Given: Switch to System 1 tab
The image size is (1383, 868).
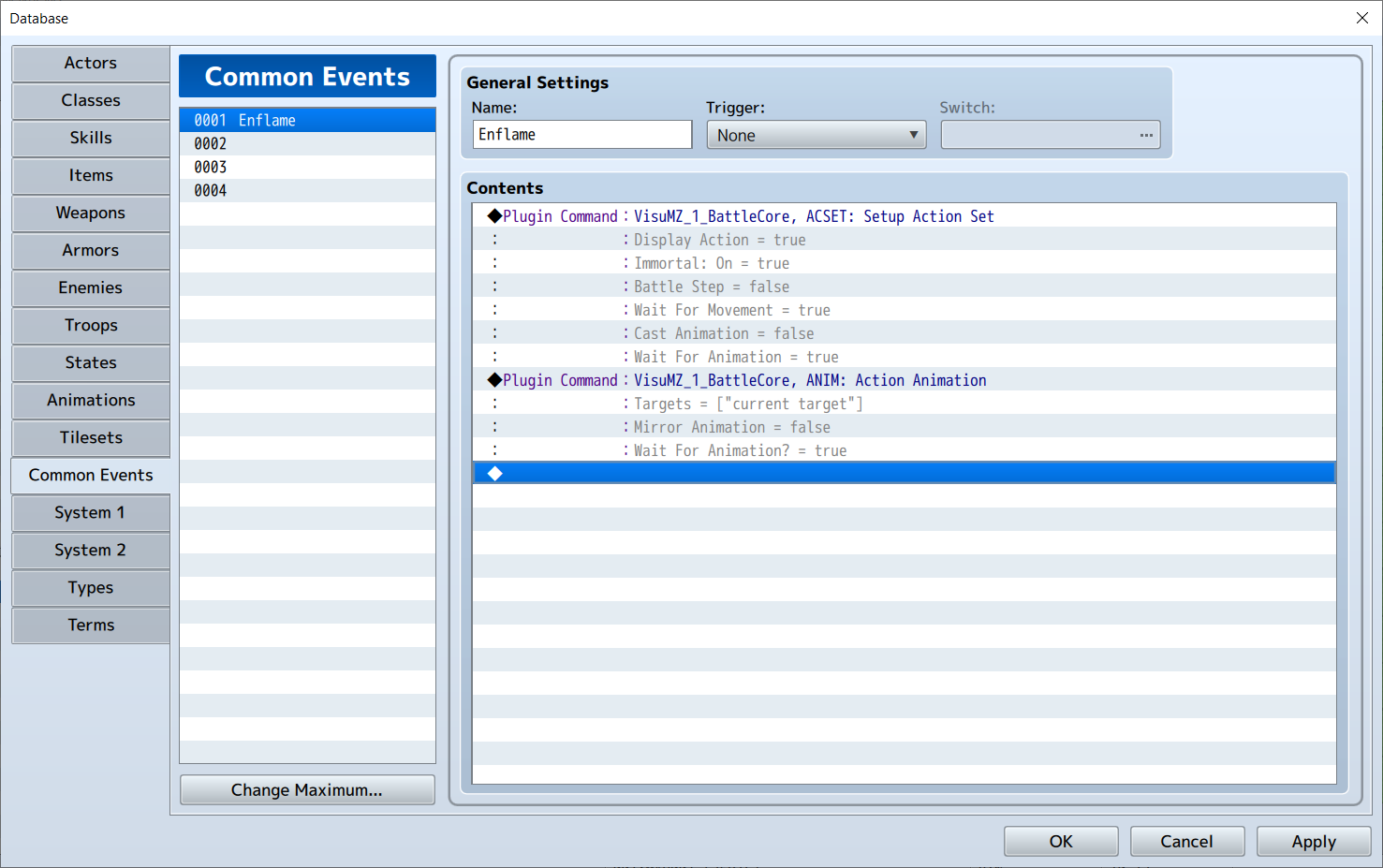Looking at the screenshot, I should (x=91, y=512).
